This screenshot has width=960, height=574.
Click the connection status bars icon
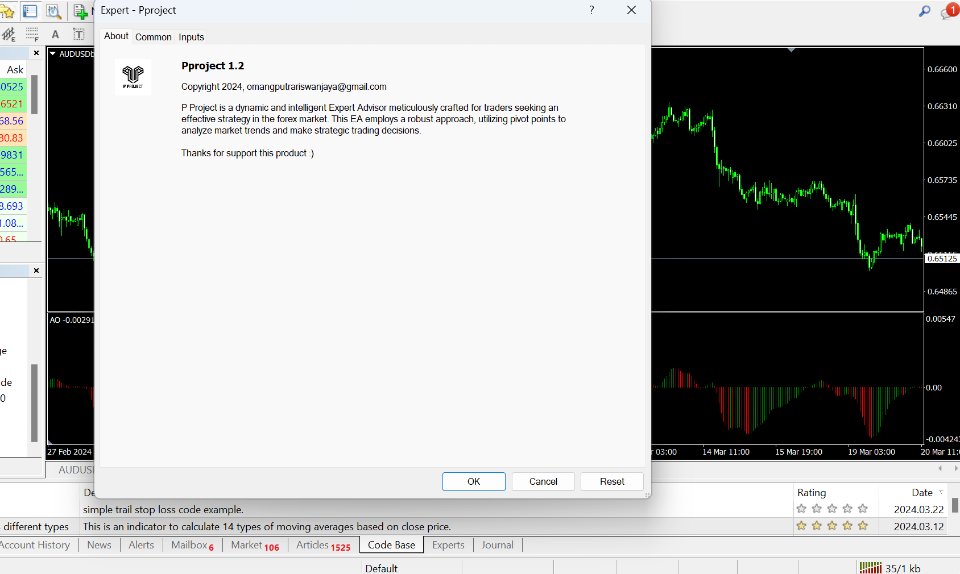pos(870,568)
